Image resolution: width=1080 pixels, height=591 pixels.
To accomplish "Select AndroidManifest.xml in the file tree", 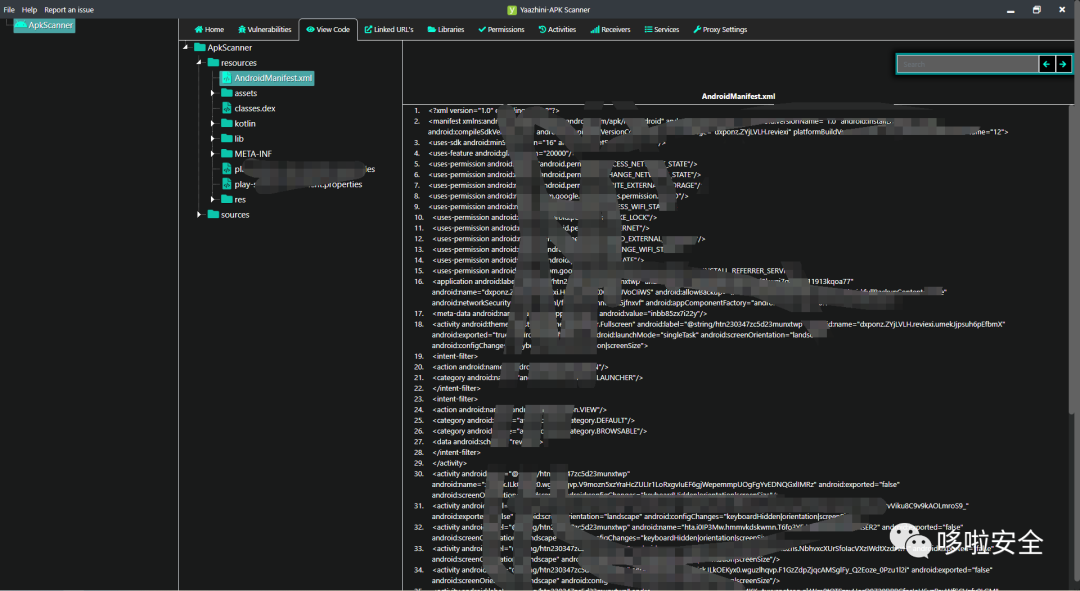I will click(x=267, y=78).
